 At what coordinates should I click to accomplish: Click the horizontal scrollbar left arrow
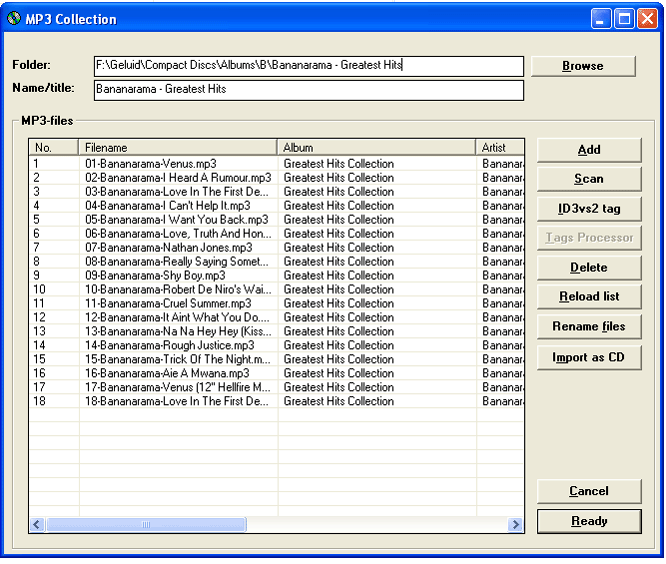37,525
